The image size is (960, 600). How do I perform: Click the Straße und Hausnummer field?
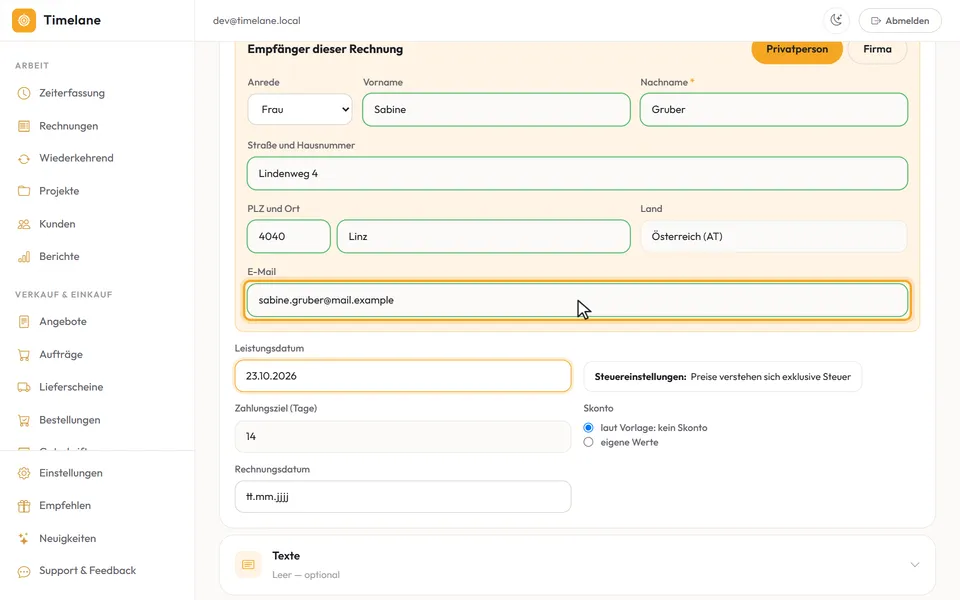click(x=577, y=173)
